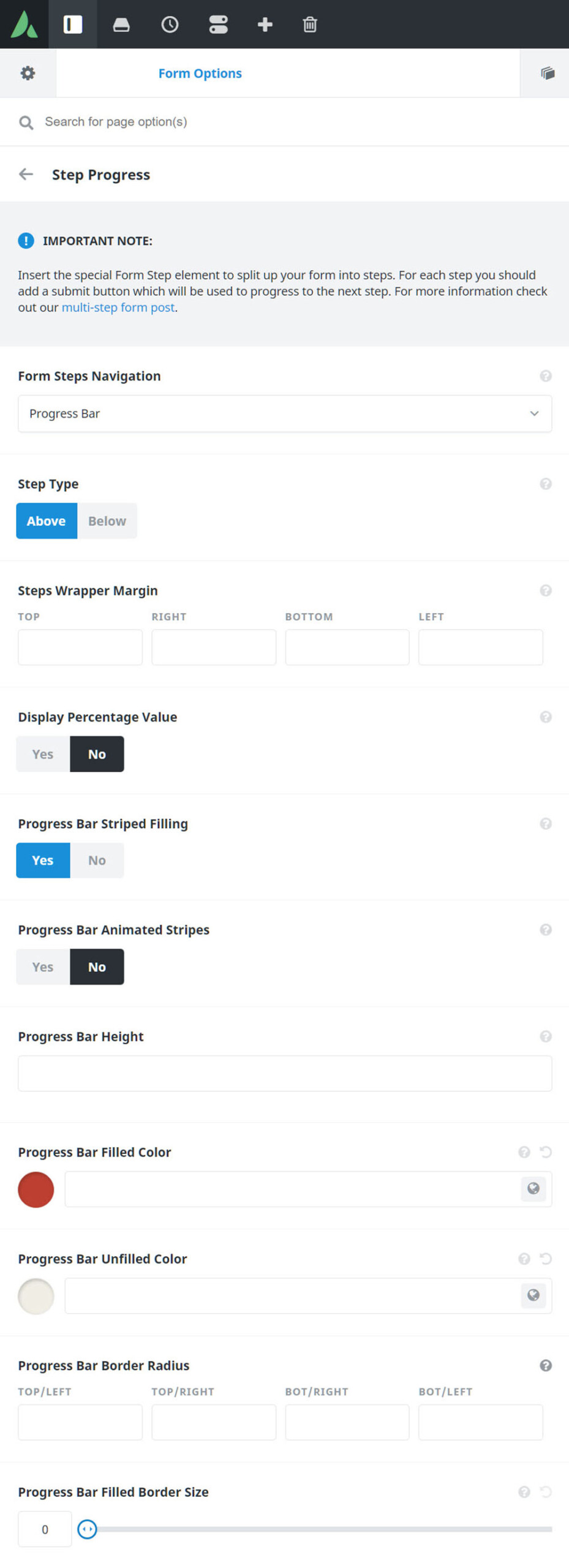Select the Form Options tab
The image size is (569, 1568).
[200, 73]
